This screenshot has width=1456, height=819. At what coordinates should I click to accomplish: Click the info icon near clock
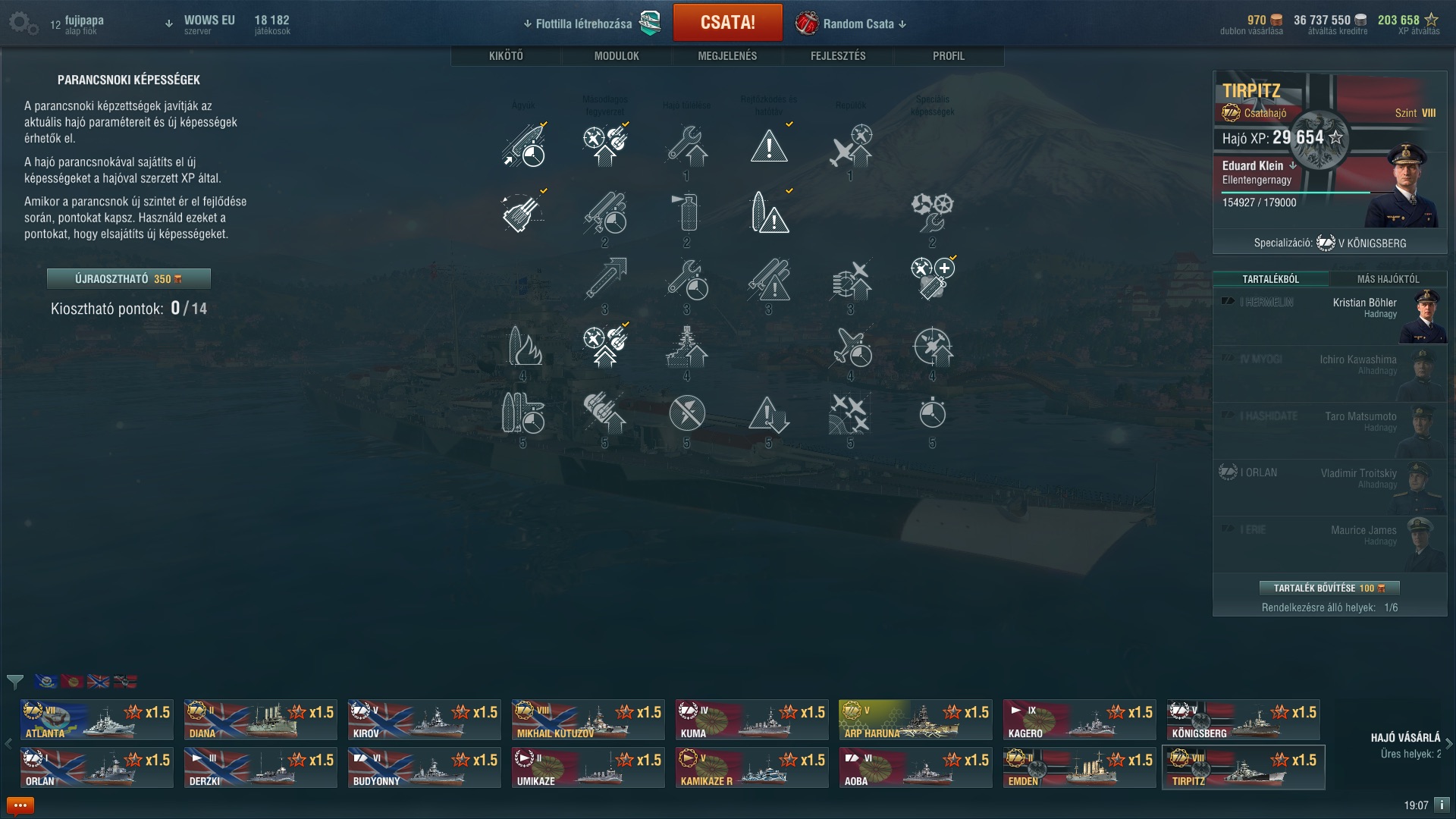pos(1442,805)
